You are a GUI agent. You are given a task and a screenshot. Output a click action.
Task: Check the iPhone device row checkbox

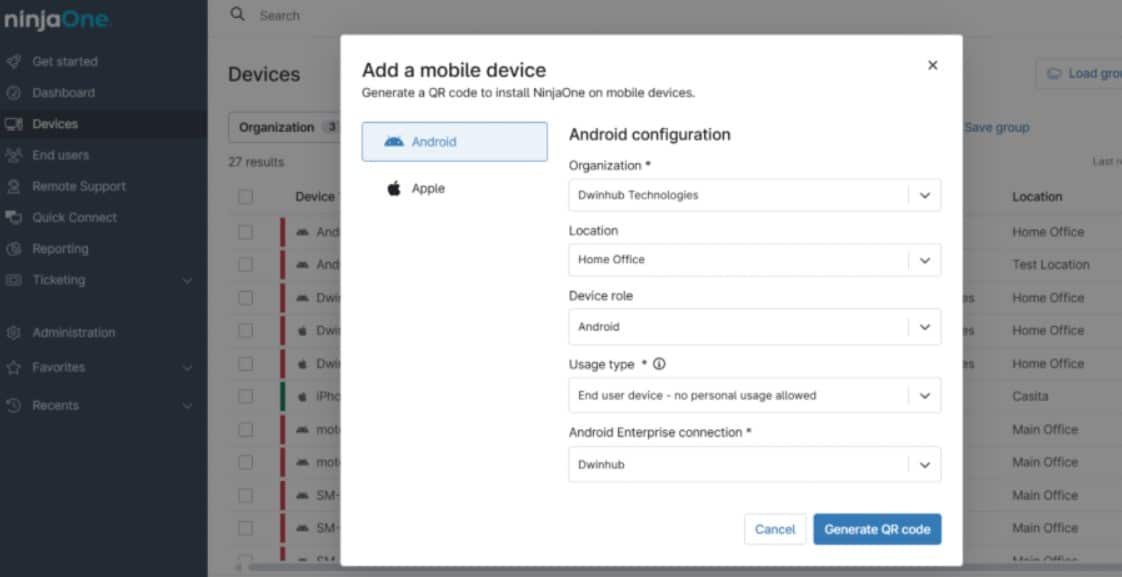coord(245,397)
